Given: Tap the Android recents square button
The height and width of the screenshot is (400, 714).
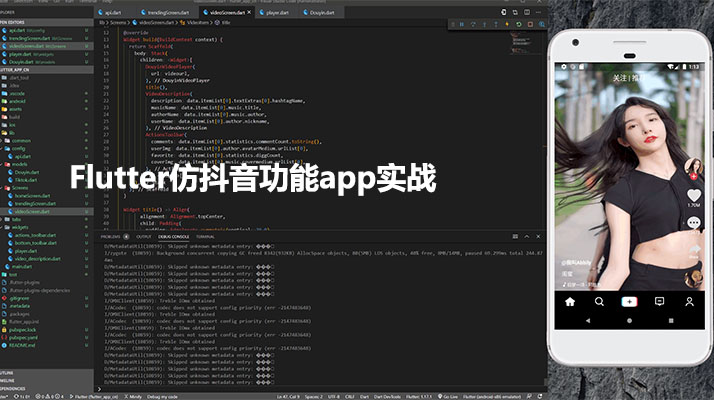Looking at the screenshot, I should (671, 321).
